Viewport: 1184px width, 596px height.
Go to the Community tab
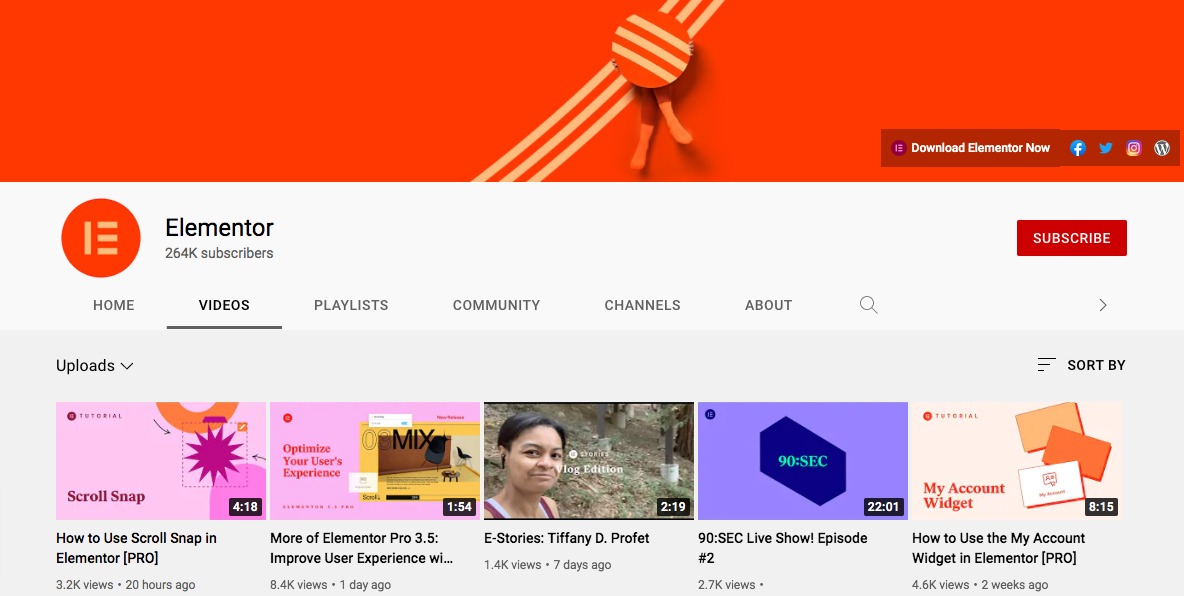point(496,305)
